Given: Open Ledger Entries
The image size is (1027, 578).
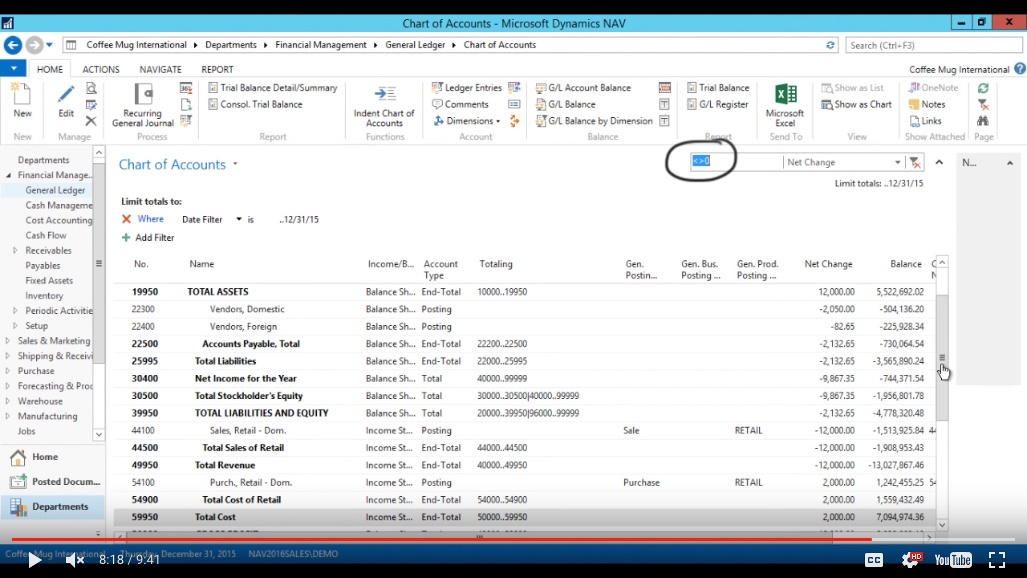Looking at the screenshot, I should coord(466,87).
